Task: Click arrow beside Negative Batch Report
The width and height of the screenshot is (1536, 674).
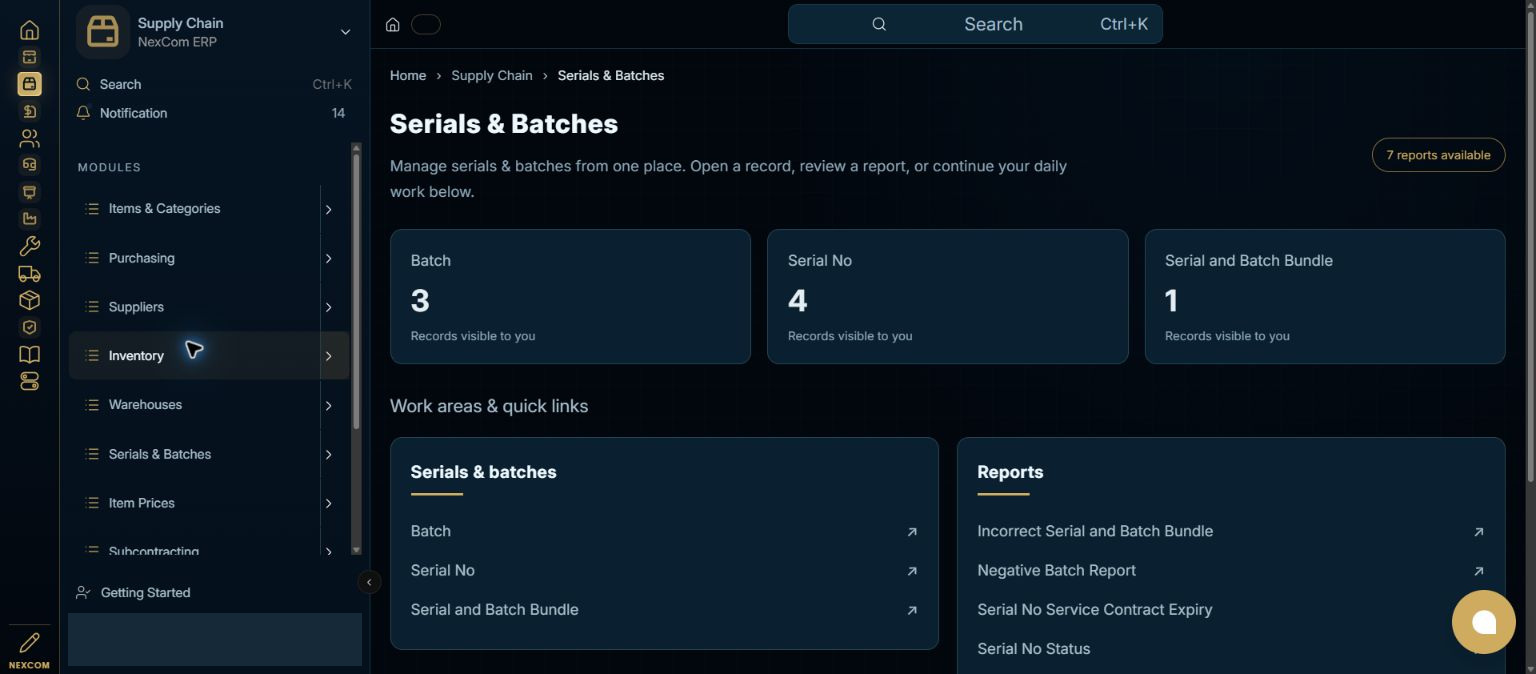Action: tap(1478, 571)
